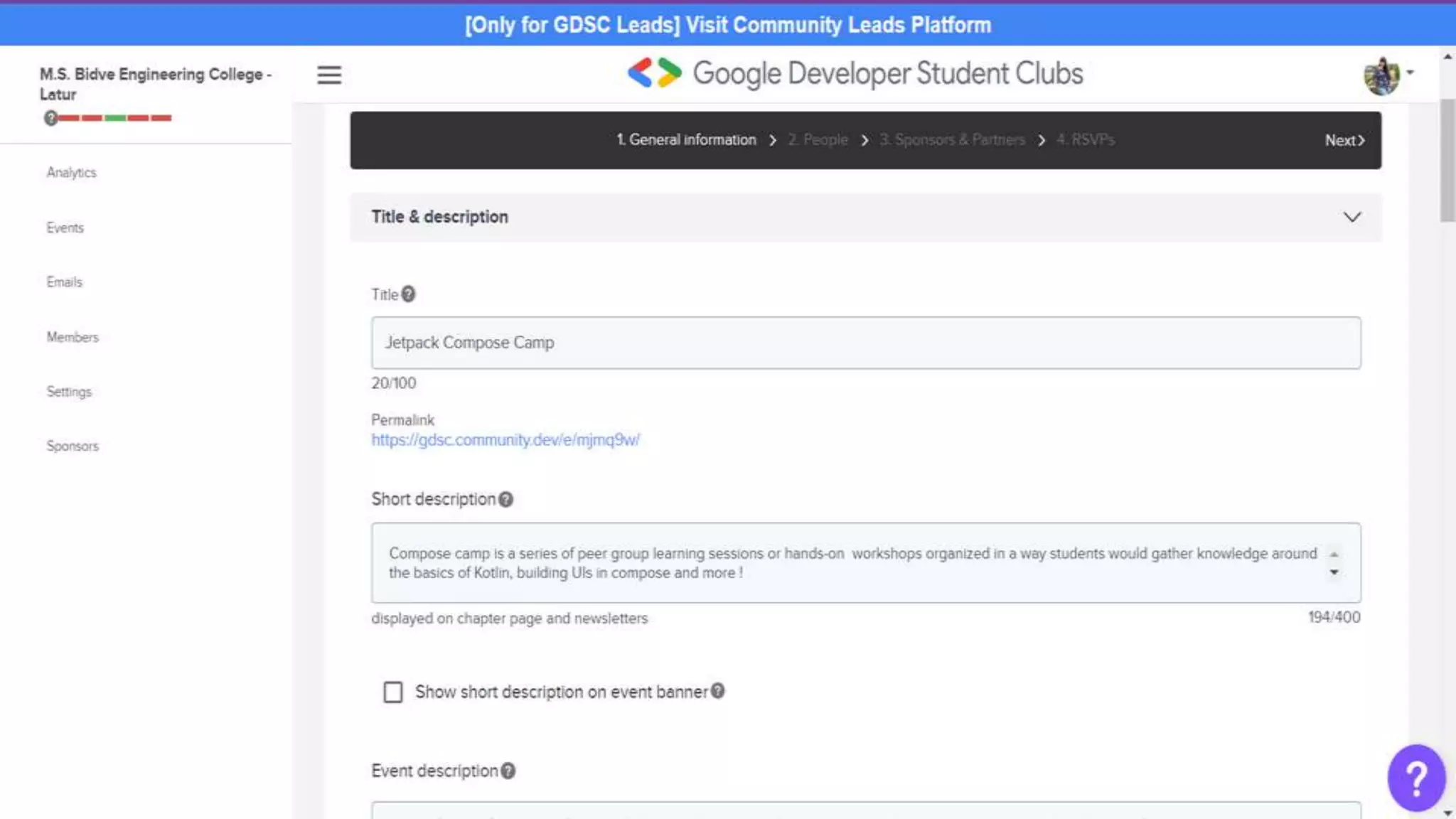Enable Show short description on event banner
Screen dimensions: 1456x819
pyautogui.click(x=393, y=692)
